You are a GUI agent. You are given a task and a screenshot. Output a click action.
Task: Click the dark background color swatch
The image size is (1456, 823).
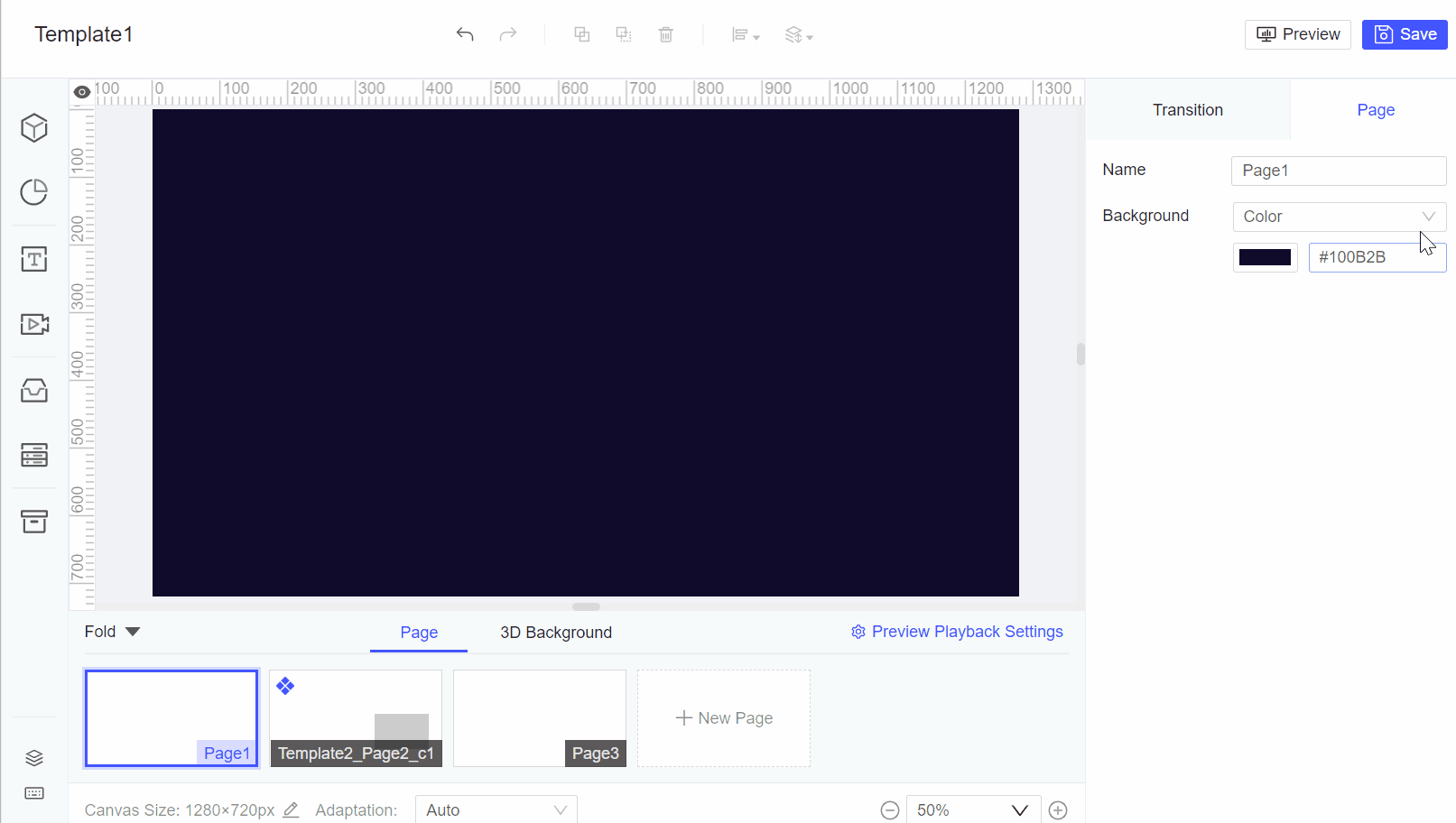pyautogui.click(x=1265, y=256)
